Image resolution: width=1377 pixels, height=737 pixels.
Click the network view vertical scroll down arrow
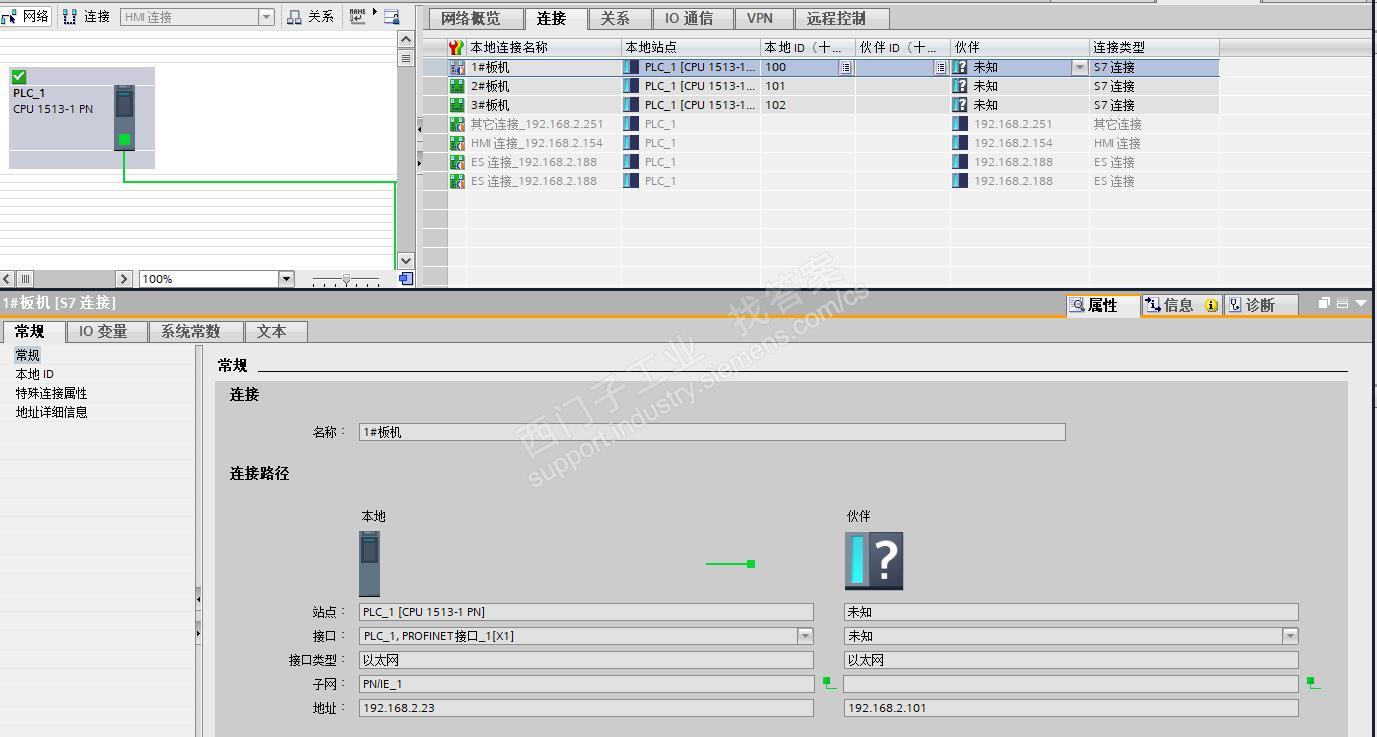406,261
